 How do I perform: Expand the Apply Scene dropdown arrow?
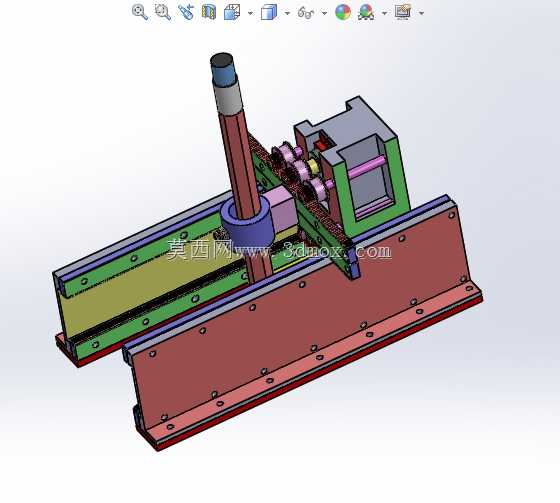point(384,13)
